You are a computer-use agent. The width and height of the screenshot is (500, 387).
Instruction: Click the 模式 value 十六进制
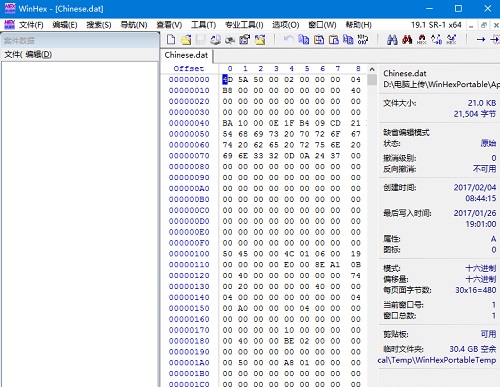(x=481, y=268)
